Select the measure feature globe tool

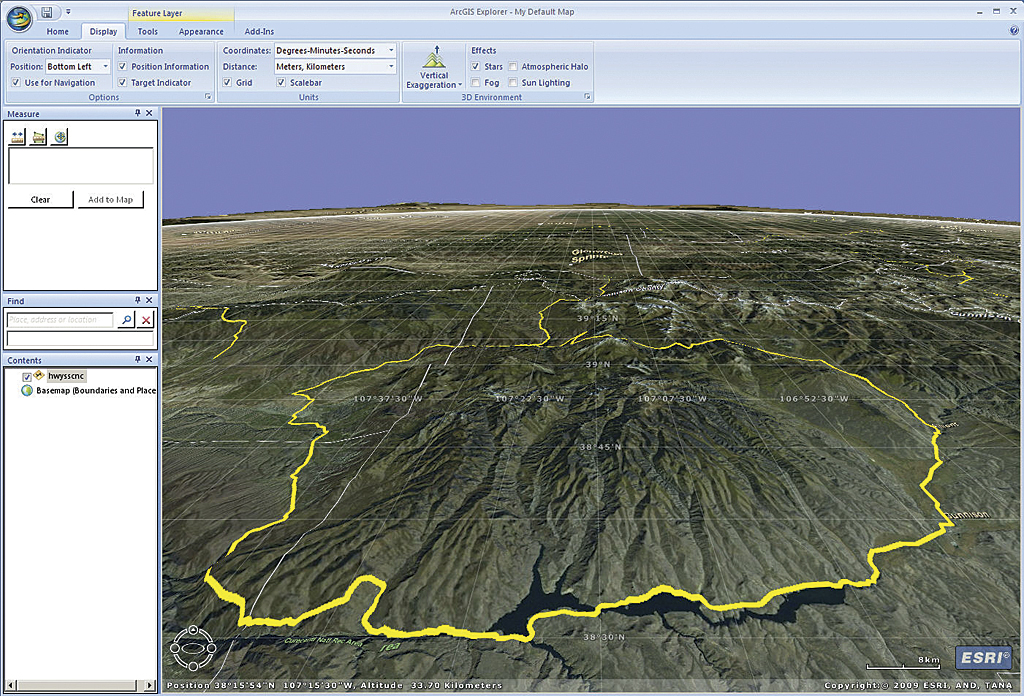point(59,136)
